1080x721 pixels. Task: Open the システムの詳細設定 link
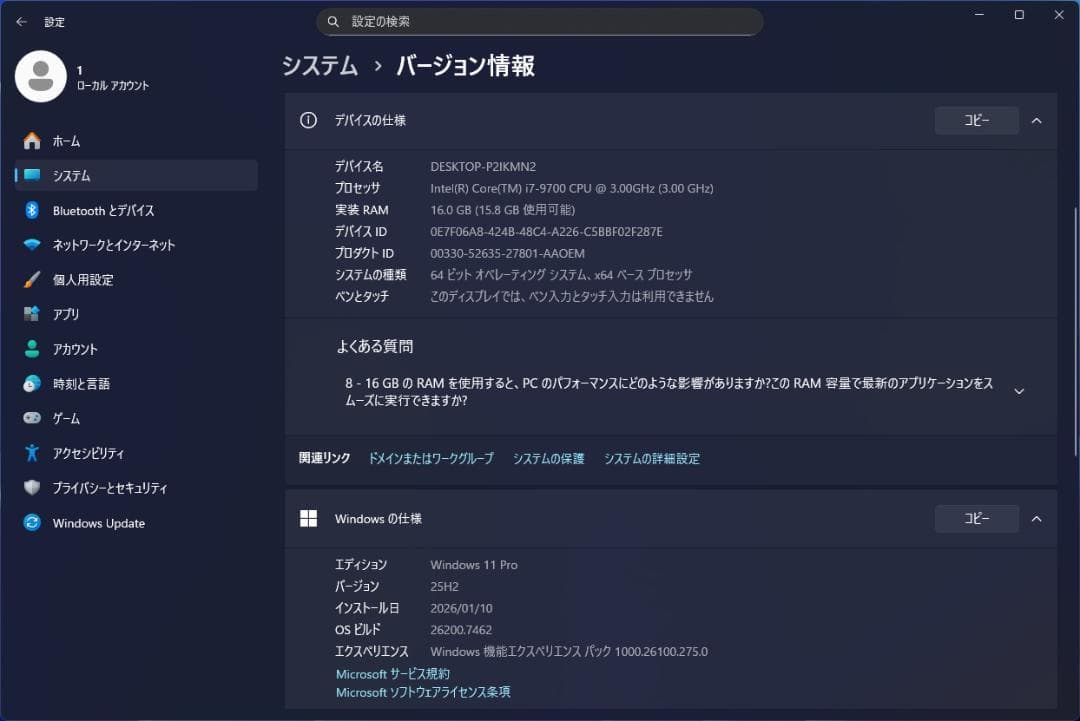(x=651, y=458)
